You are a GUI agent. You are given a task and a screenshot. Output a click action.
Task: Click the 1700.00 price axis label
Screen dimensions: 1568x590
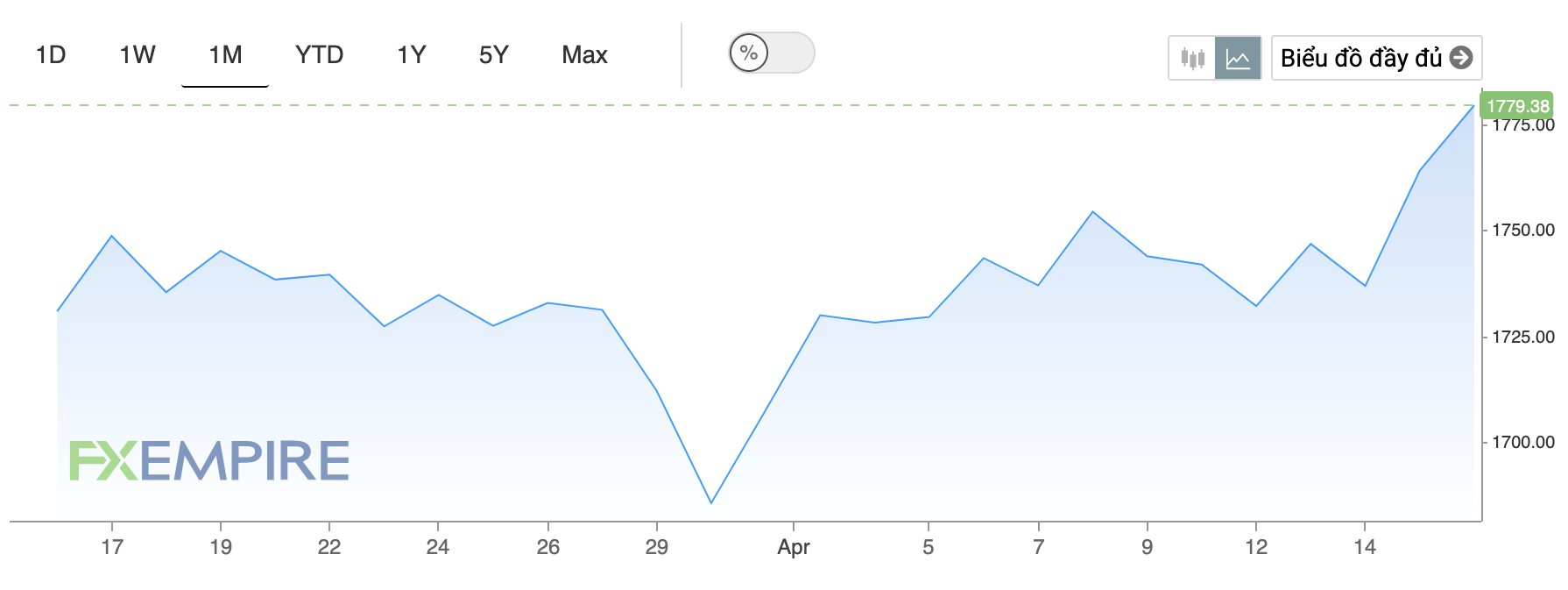point(1523,443)
